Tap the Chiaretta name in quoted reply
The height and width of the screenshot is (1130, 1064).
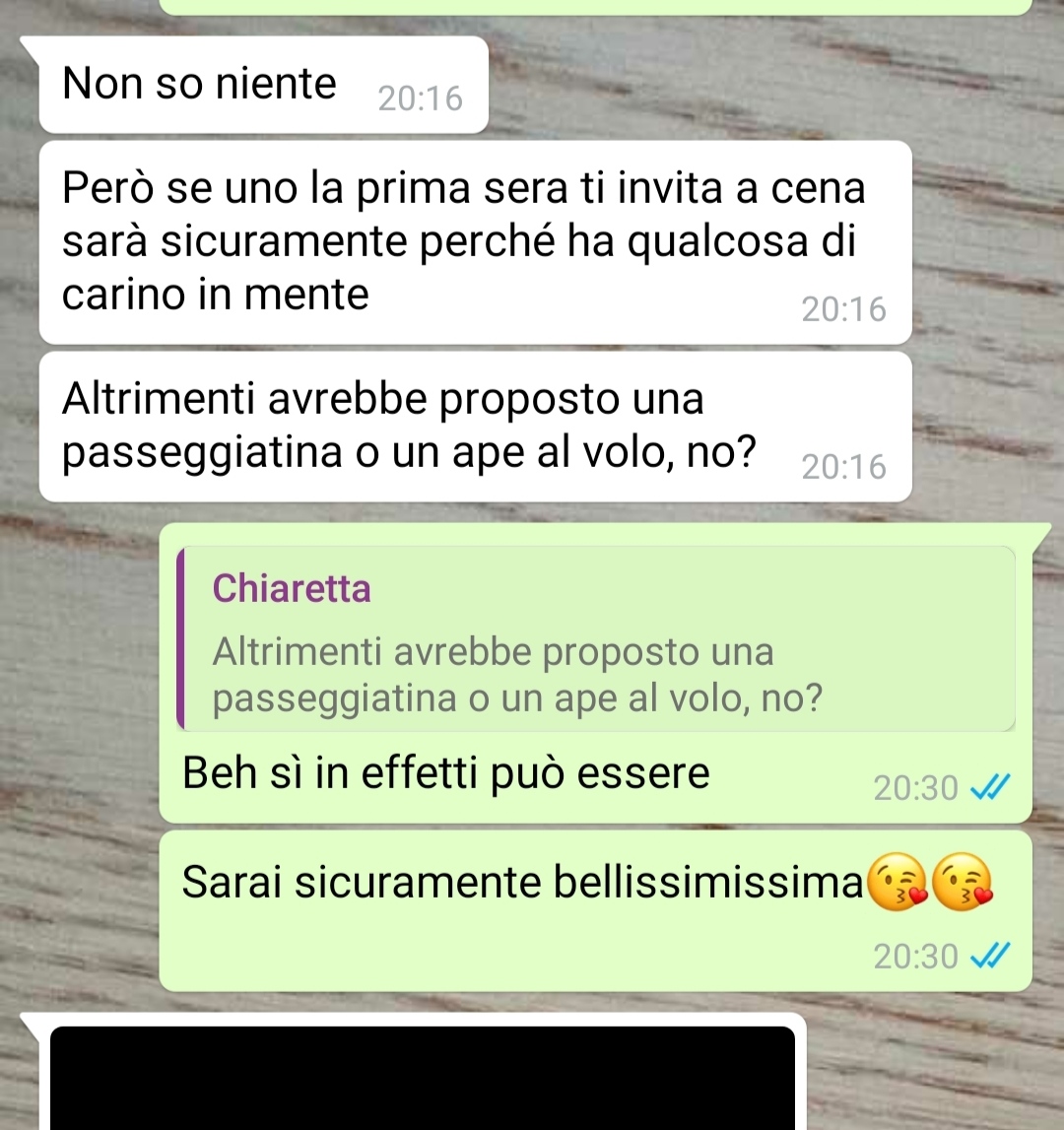[x=292, y=588]
